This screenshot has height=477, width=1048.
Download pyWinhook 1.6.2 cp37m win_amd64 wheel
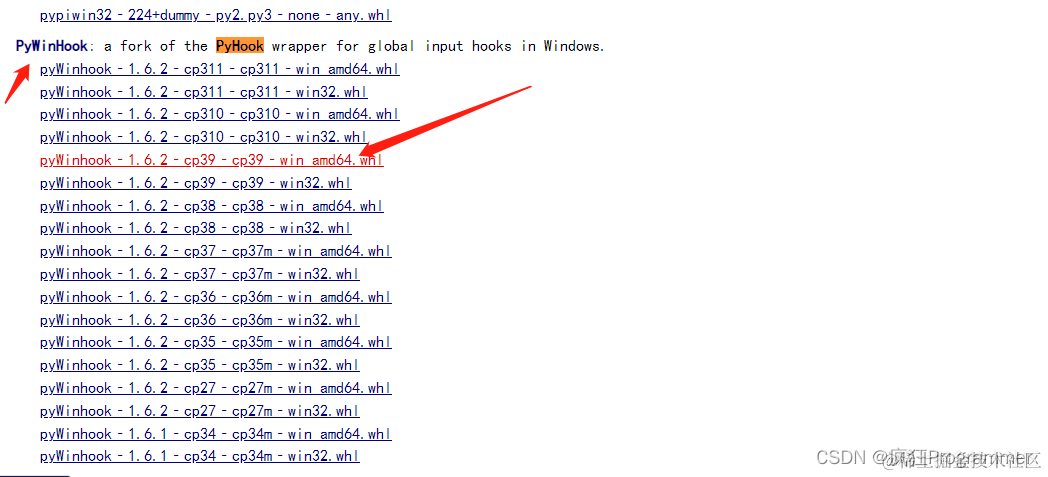(x=216, y=251)
